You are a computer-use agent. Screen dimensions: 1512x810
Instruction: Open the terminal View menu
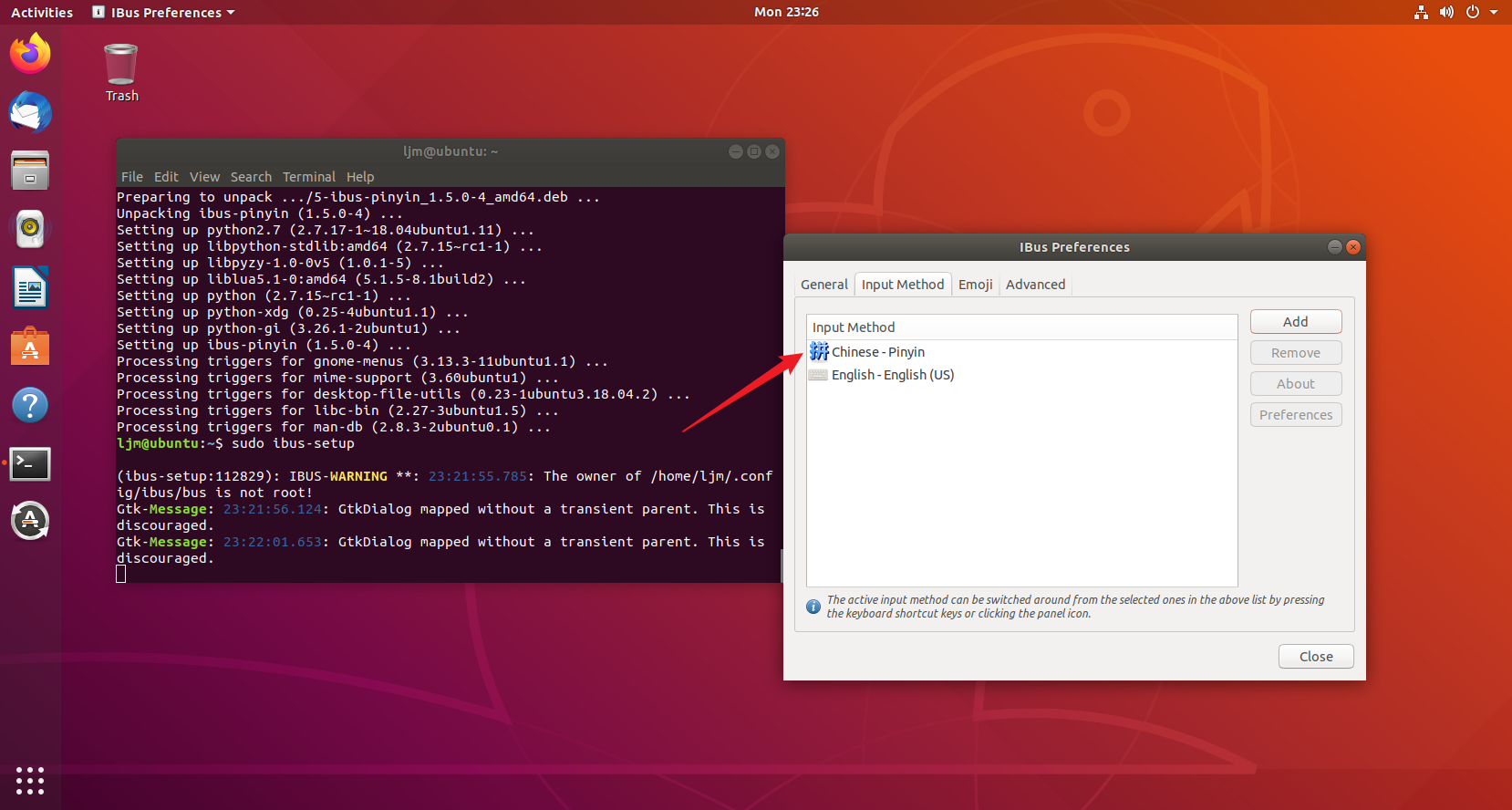(204, 177)
